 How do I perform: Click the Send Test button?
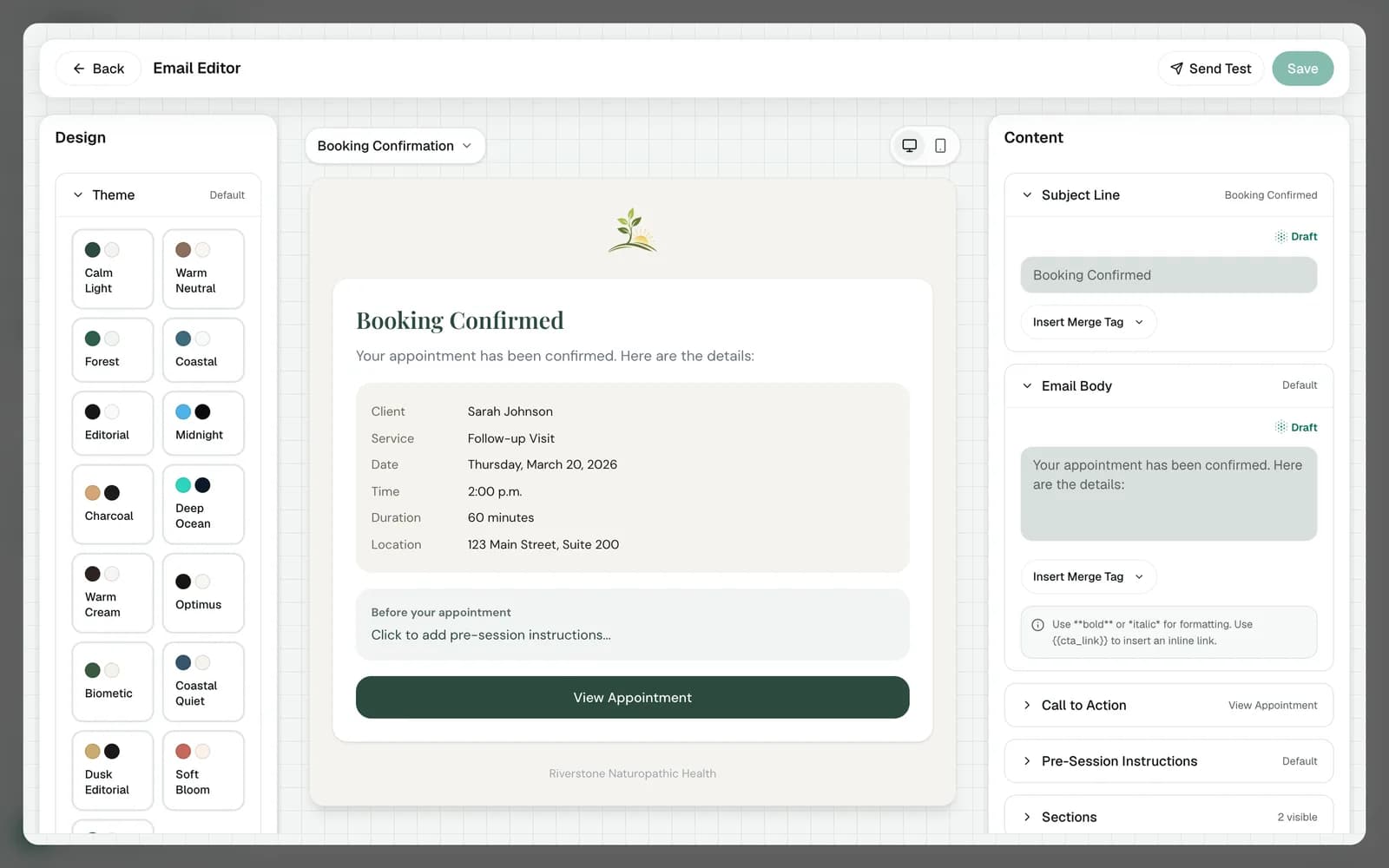(x=1210, y=69)
